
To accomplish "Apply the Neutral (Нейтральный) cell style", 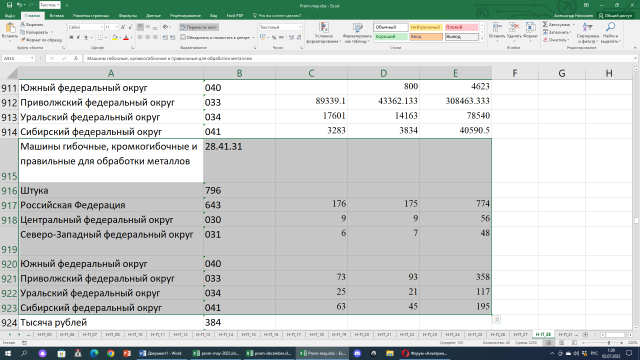I will pyautogui.click(x=426, y=27).
